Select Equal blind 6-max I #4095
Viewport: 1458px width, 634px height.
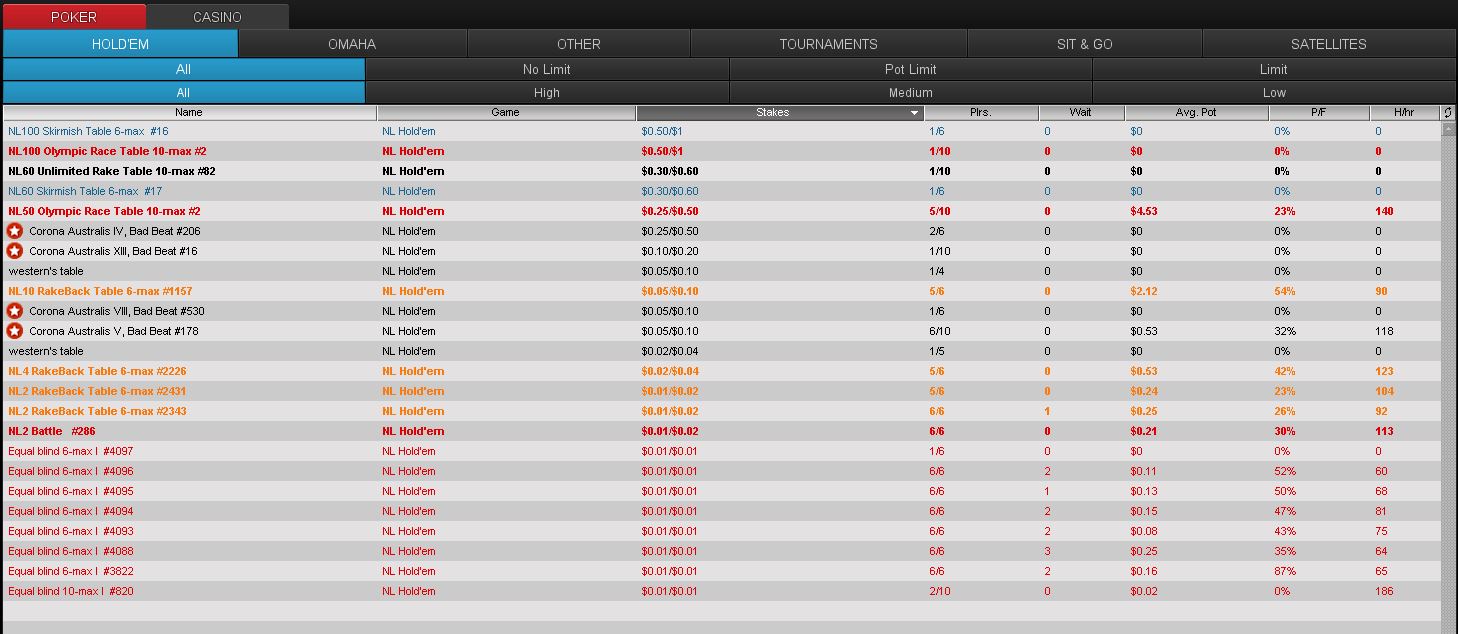tap(721, 491)
